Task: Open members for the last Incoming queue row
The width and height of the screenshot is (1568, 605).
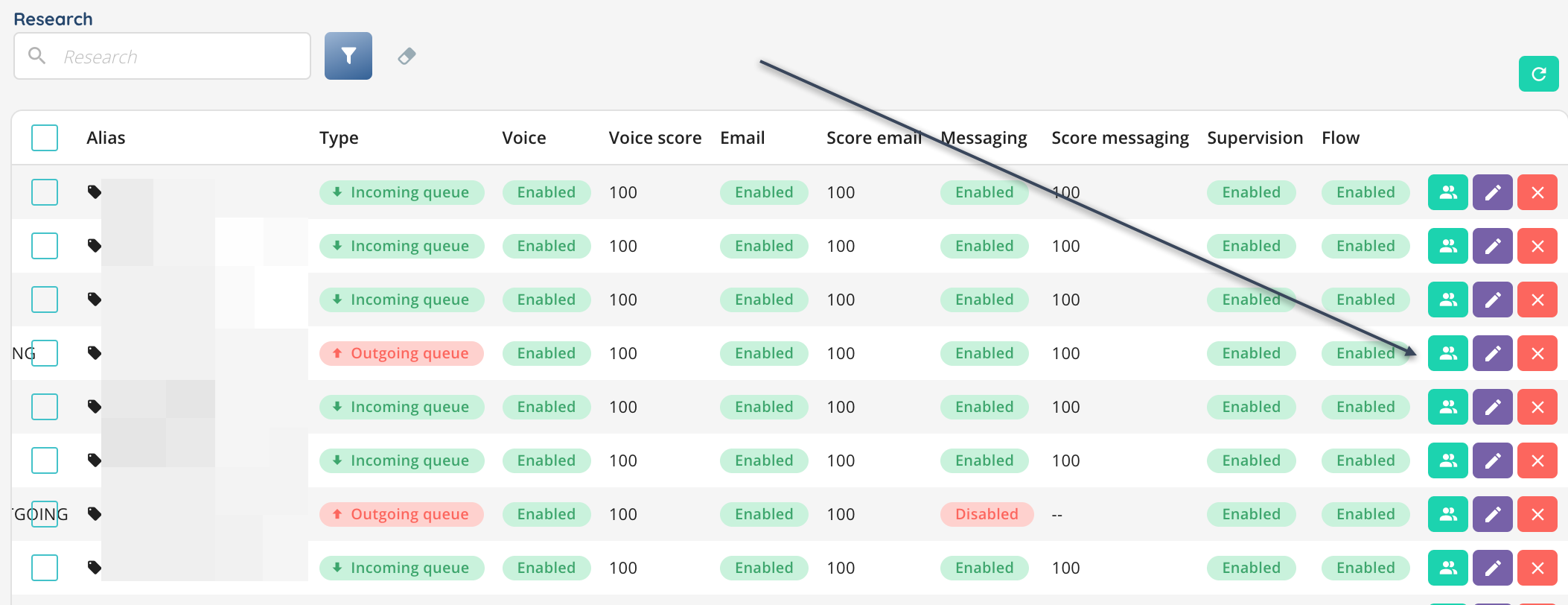Action: 1447,568
